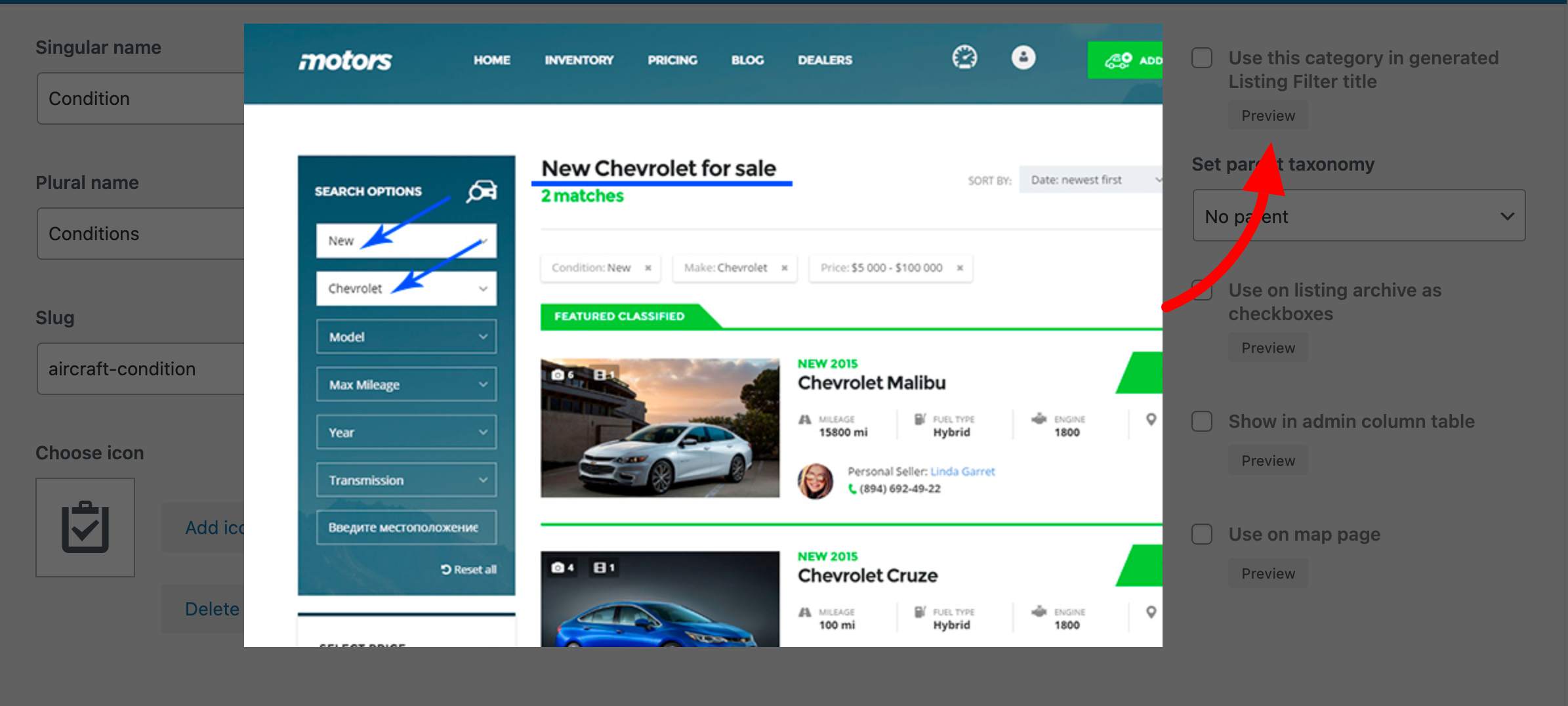Click the Chevrolet Malibu car thumbnail
Viewport: 1568px width, 706px height.
tap(660, 428)
